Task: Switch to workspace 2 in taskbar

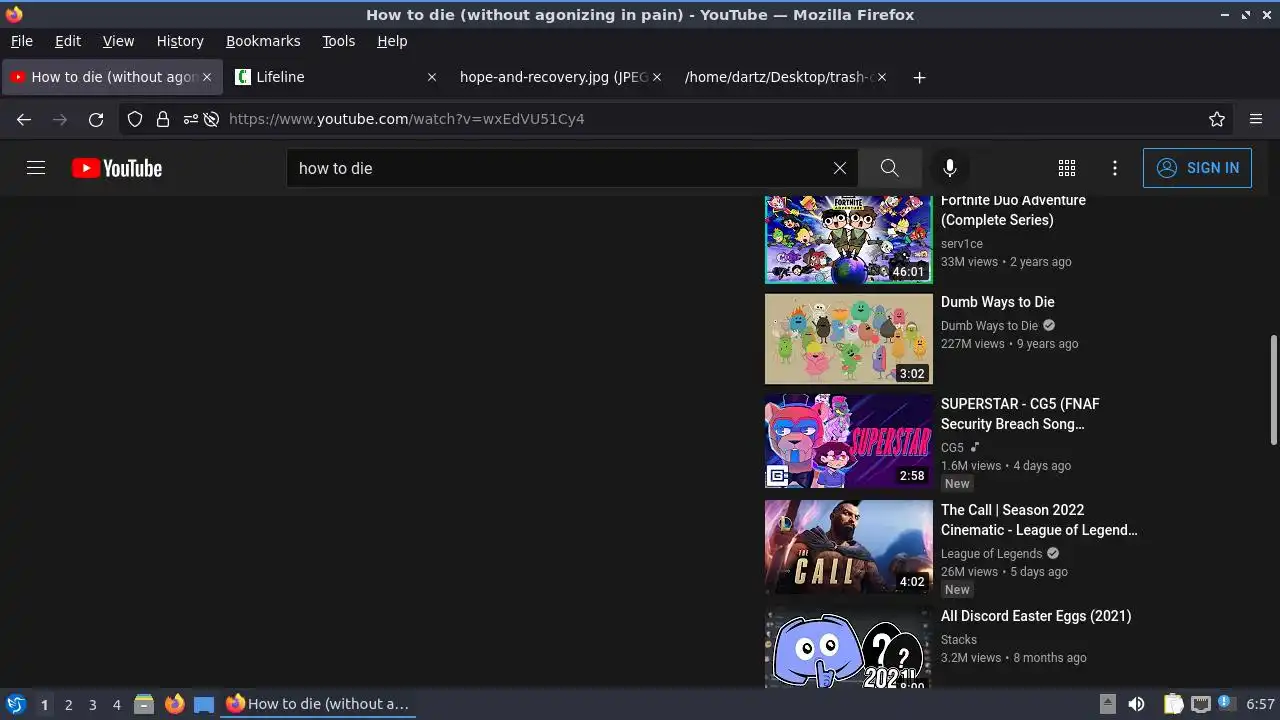Action: [68, 704]
